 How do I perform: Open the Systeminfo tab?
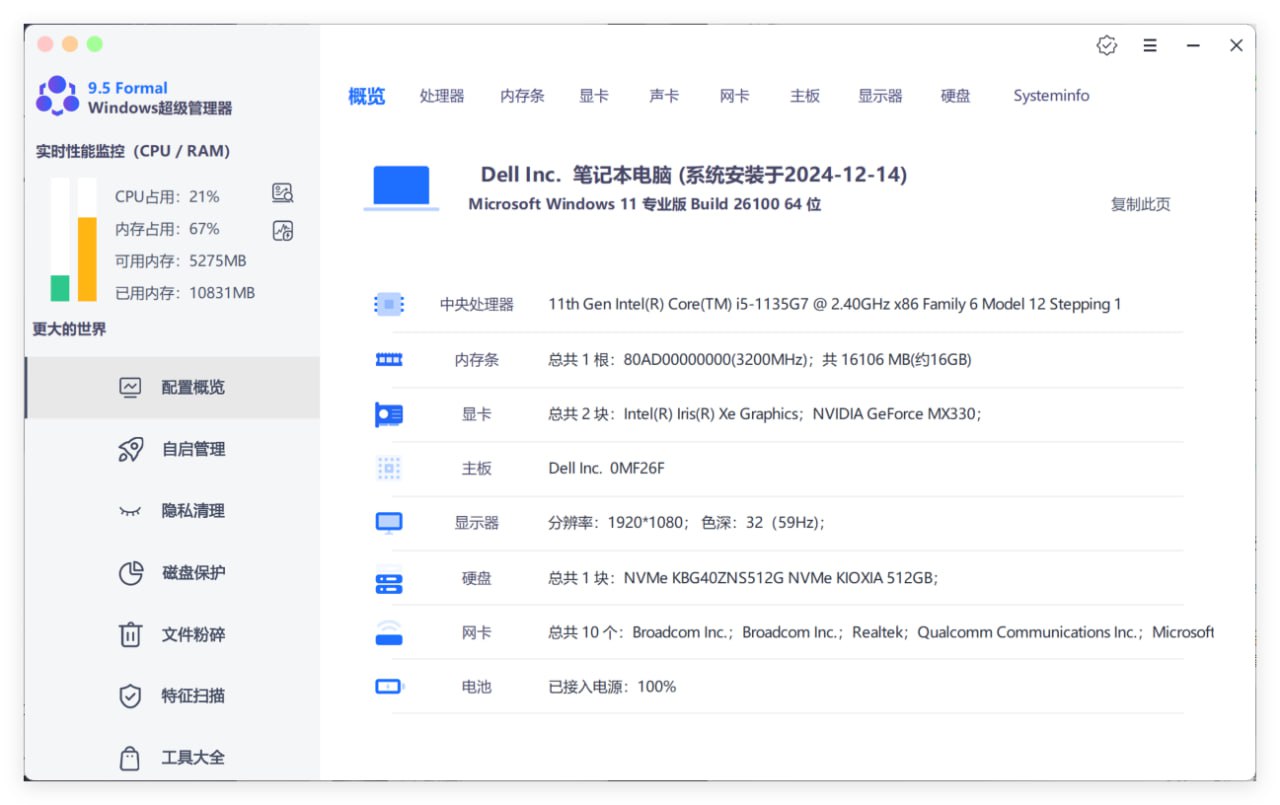click(x=1051, y=96)
